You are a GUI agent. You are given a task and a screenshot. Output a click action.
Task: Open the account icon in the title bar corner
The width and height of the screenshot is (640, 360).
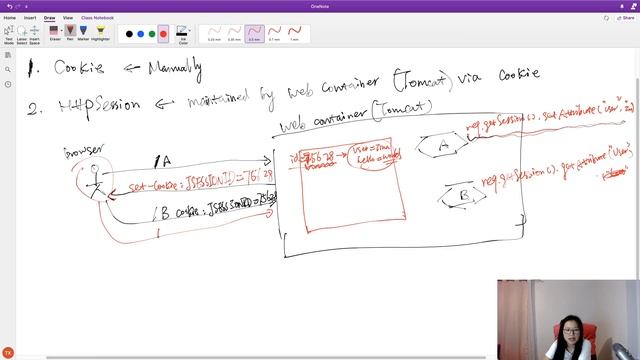point(633,7)
